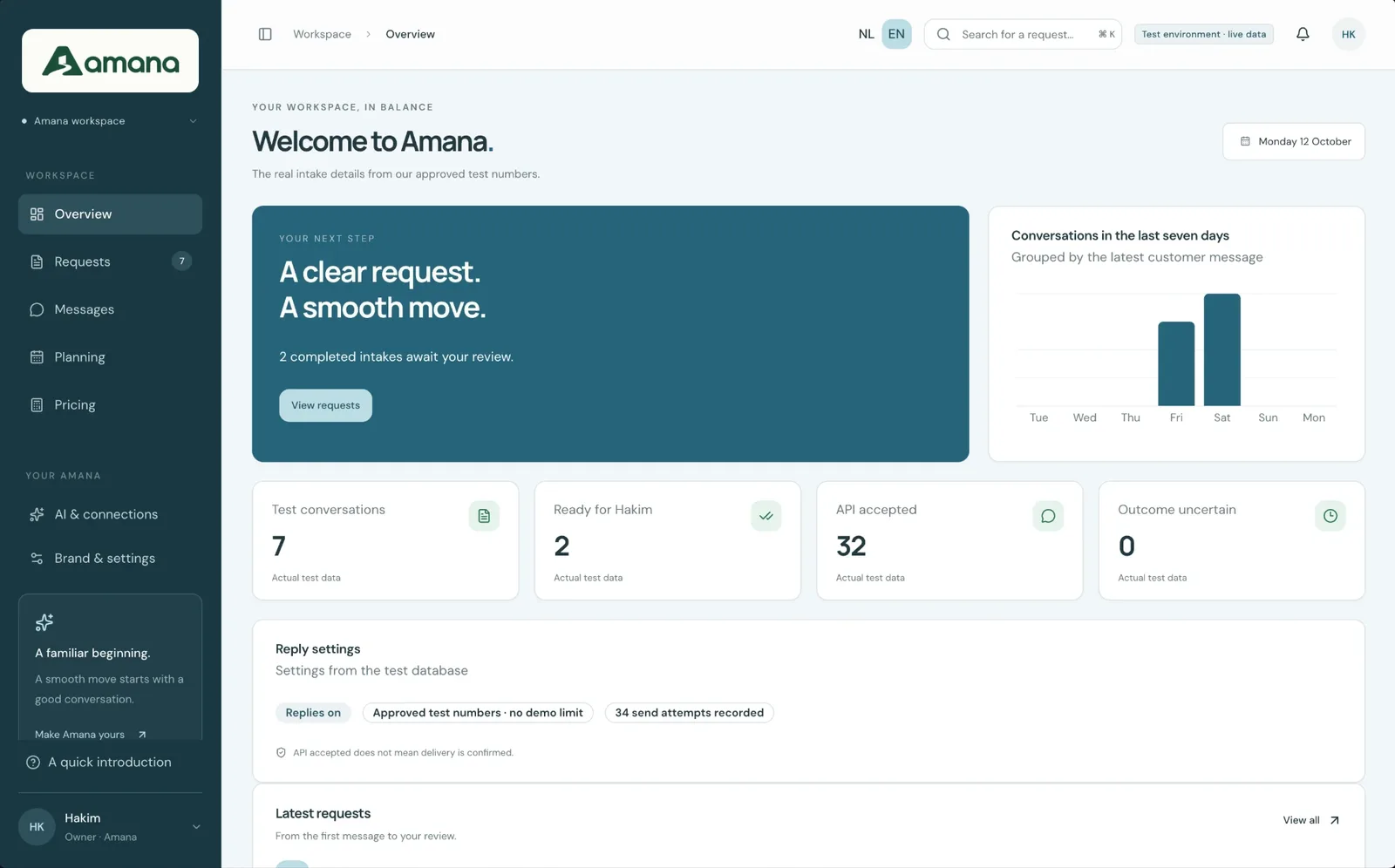Follow the Make Amana yours link
Image resolution: width=1395 pixels, height=868 pixels.
pyautogui.click(x=91, y=735)
